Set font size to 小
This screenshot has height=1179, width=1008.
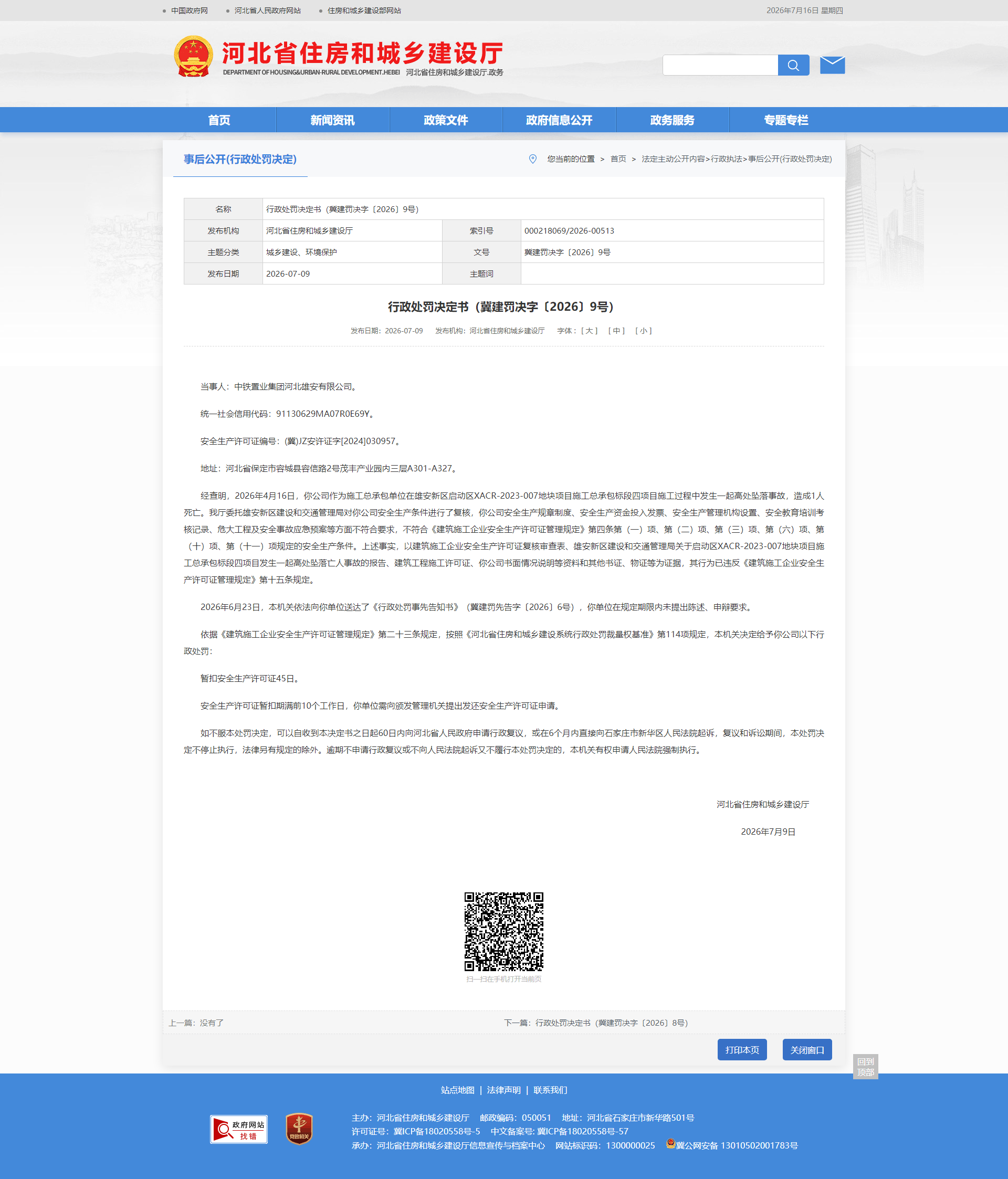(x=643, y=331)
